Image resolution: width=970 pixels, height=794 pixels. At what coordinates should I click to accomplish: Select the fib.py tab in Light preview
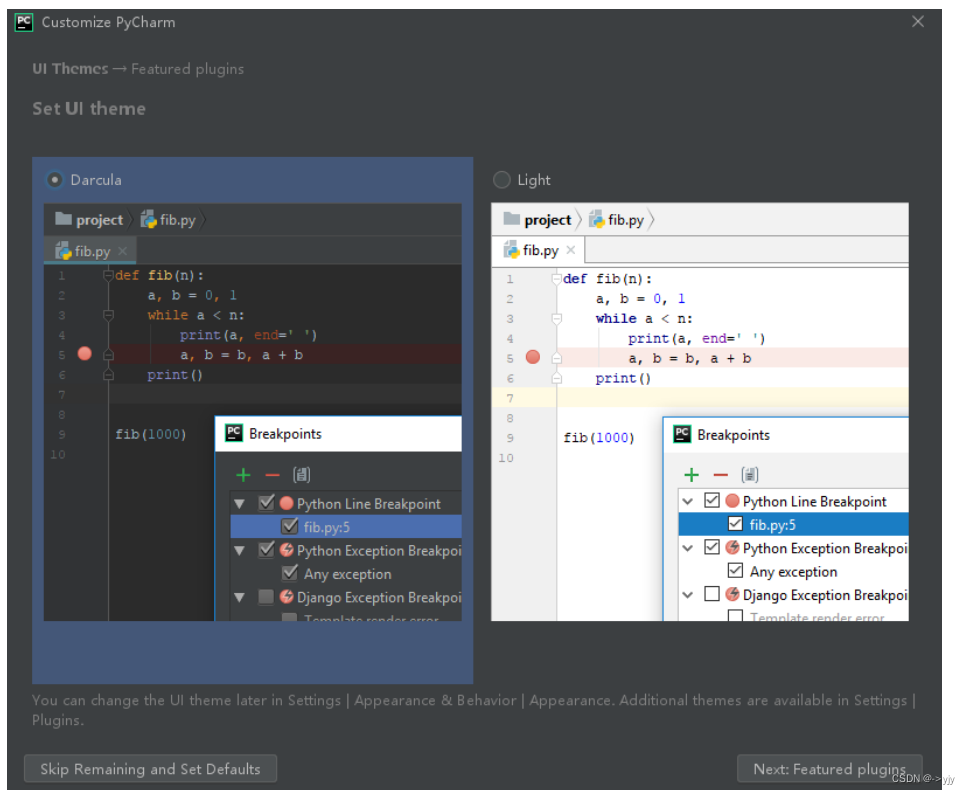(538, 250)
